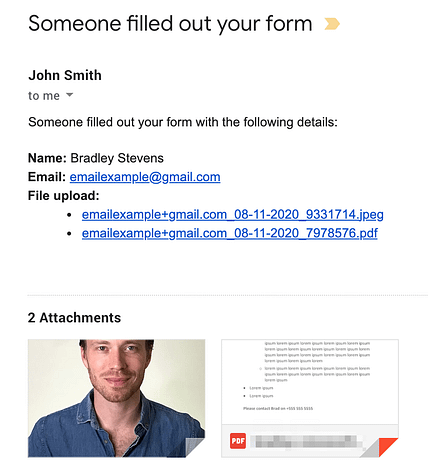428x472 pixels.
Task: Click the "2 Attachments" heading
Action: click(x=74, y=318)
